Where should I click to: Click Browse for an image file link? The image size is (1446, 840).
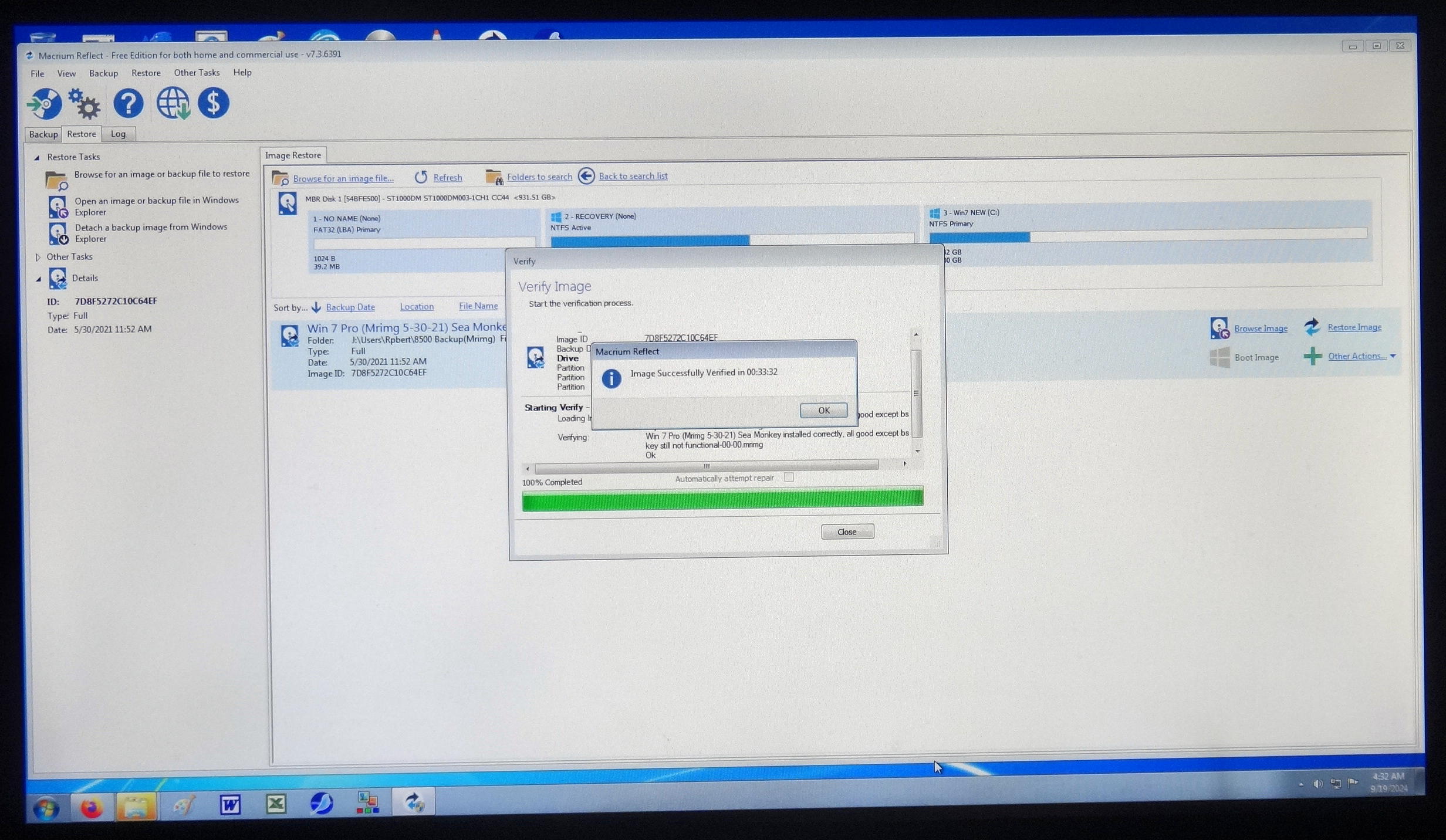[343, 178]
